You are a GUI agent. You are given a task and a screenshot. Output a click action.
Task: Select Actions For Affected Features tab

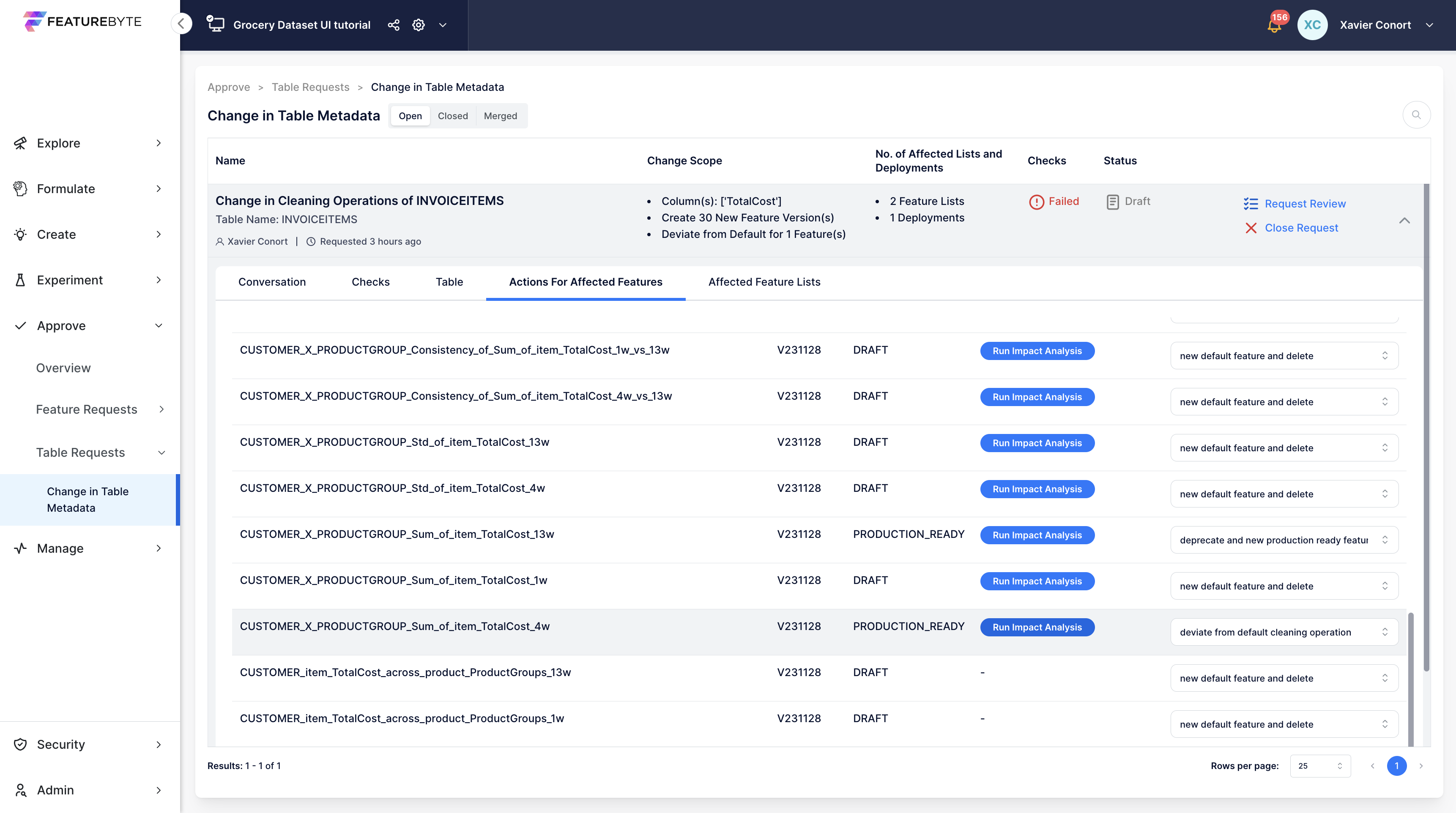coord(586,282)
